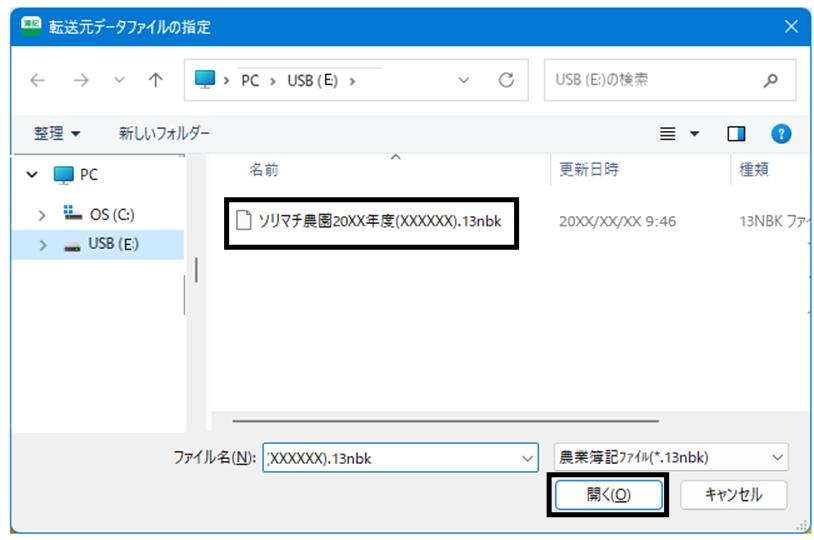814x540 pixels.
Task: Go up one folder level
Action: [155, 80]
